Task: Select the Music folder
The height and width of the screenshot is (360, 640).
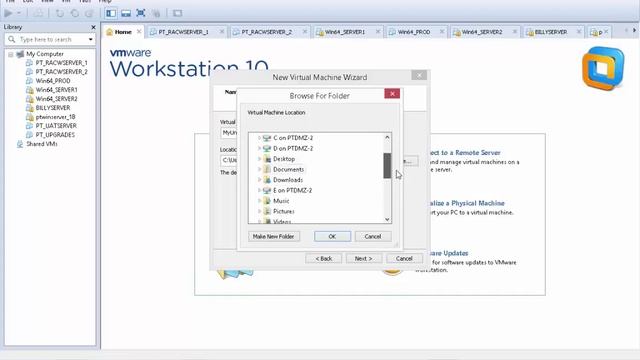Action: [281, 201]
